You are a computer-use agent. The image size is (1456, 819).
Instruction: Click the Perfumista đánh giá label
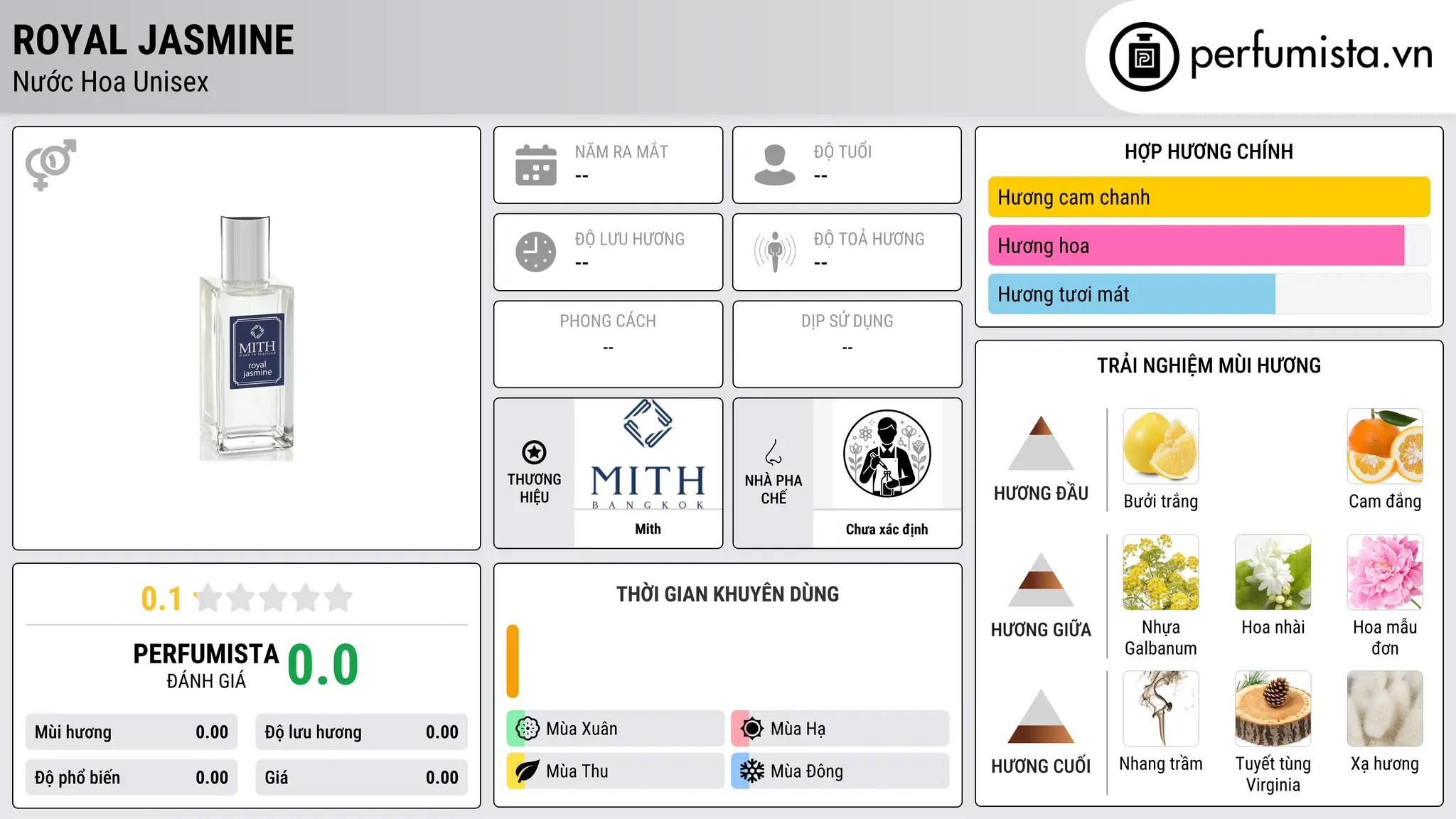coord(206,666)
